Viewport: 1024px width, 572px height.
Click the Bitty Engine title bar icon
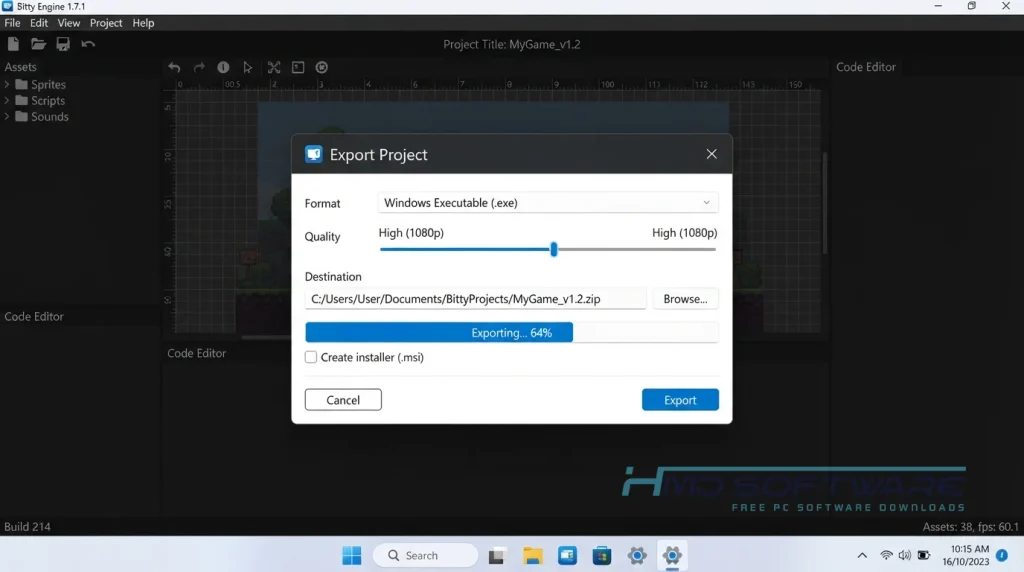click(x=7, y=6)
